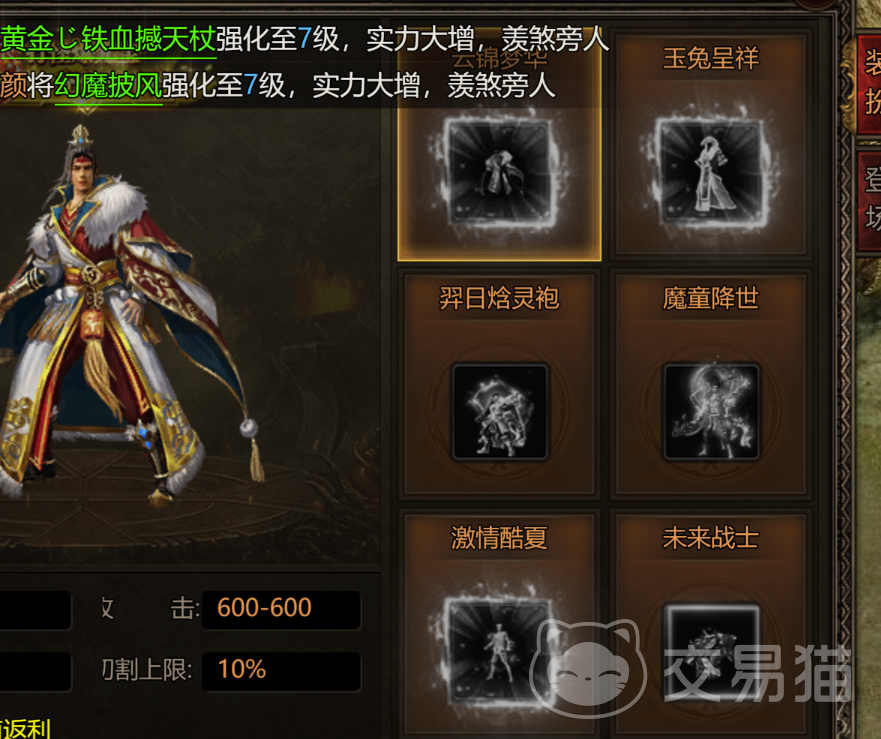The image size is (881, 739).
Task: Click the 激情酷夏 card title
Action: click(x=499, y=537)
